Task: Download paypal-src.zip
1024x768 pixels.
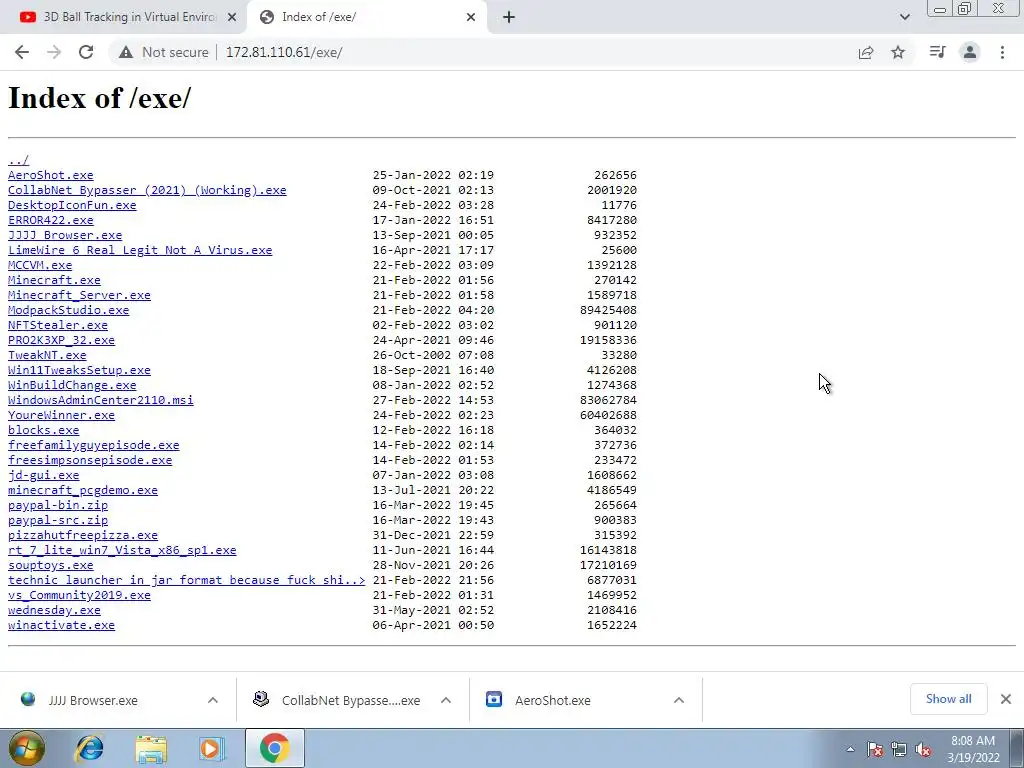Action: (x=57, y=520)
